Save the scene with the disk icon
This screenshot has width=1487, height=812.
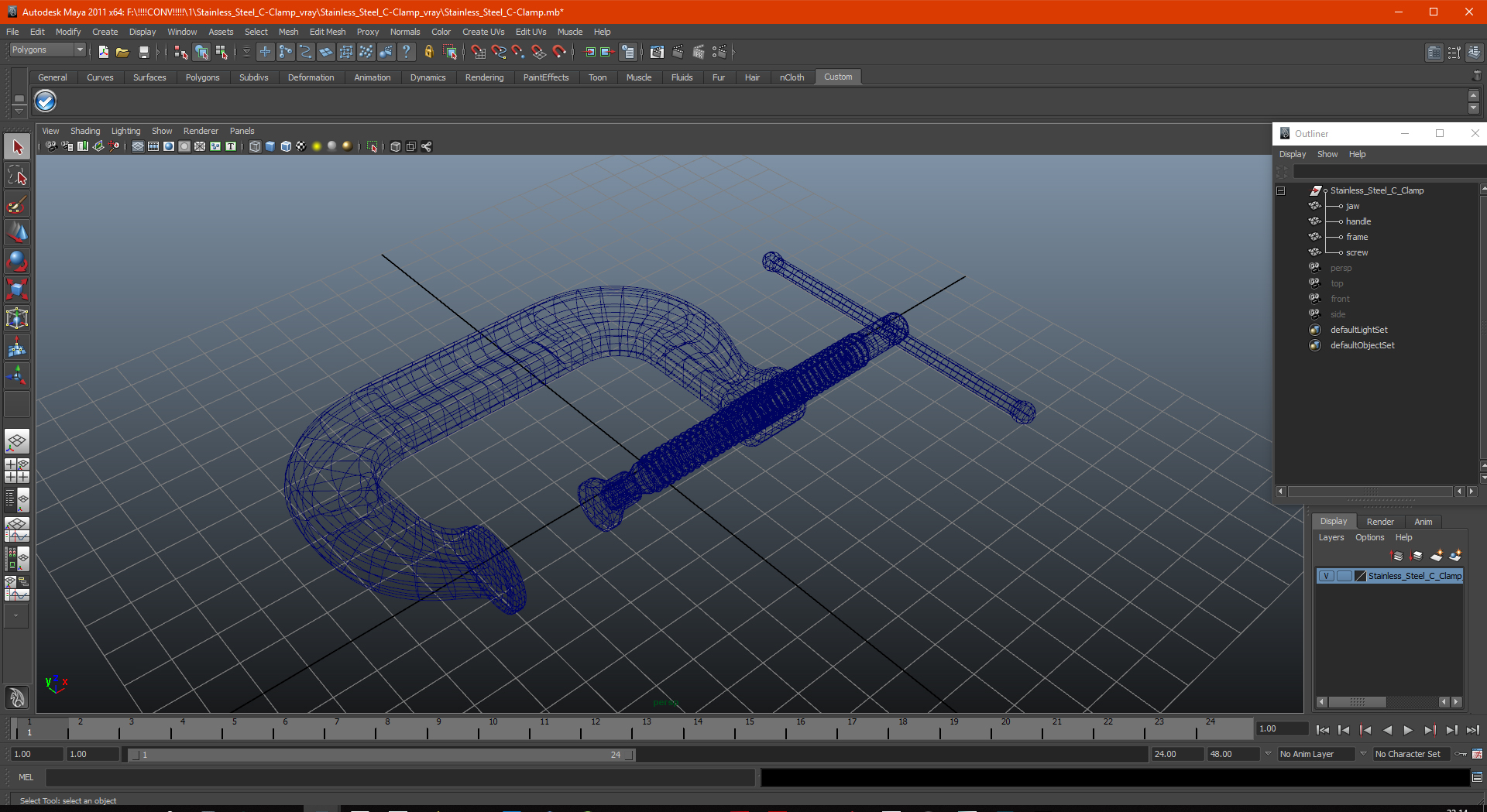click(143, 52)
